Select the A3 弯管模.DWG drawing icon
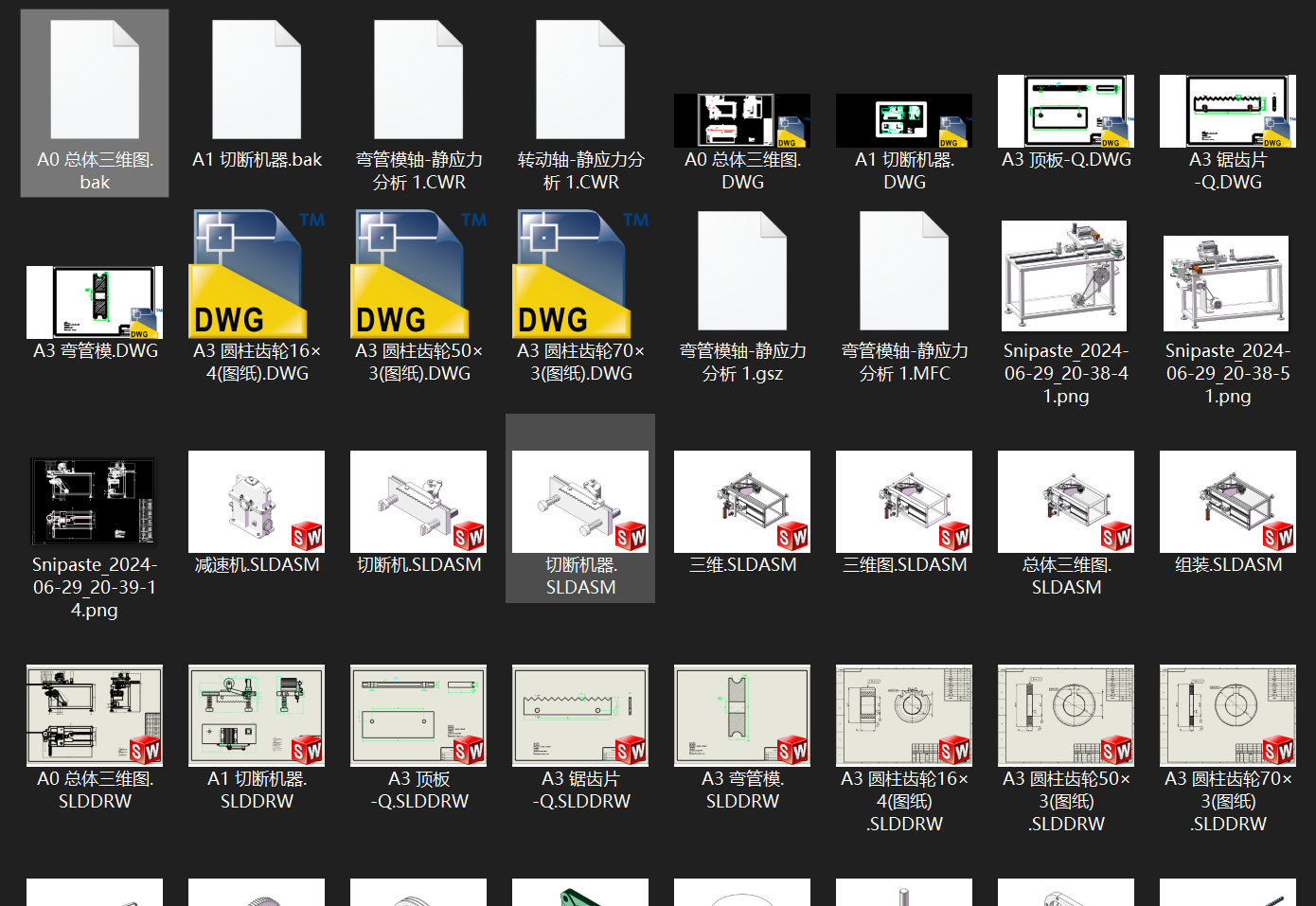1316x906 pixels. point(95,302)
